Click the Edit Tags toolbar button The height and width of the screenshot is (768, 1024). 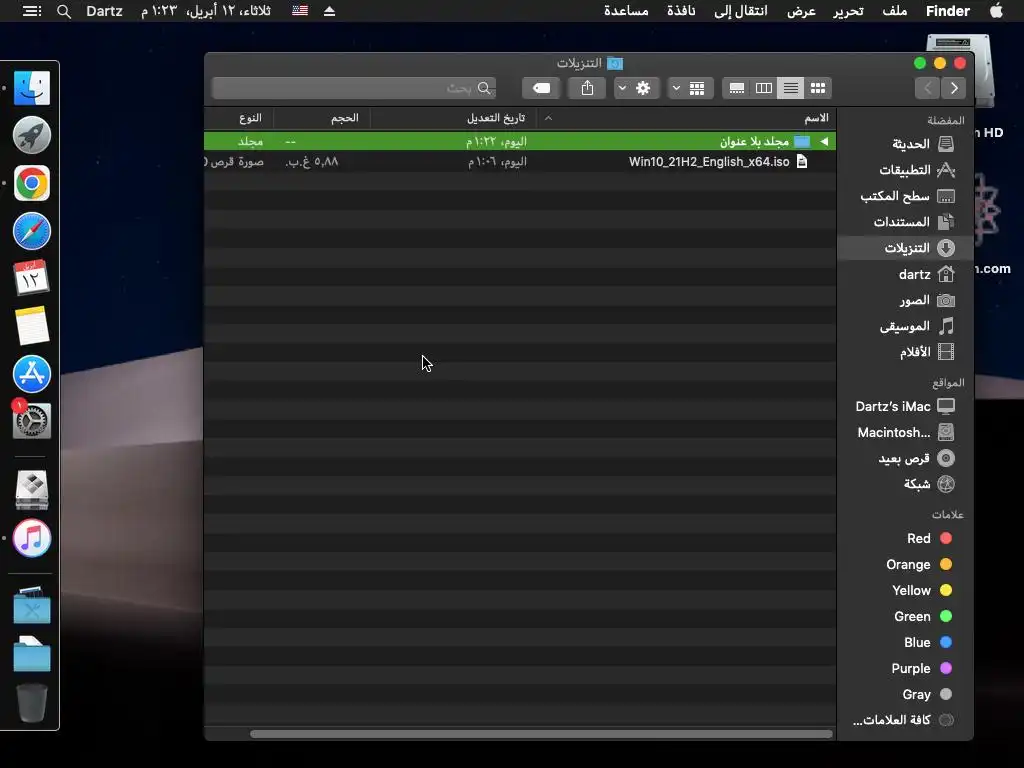[541, 88]
